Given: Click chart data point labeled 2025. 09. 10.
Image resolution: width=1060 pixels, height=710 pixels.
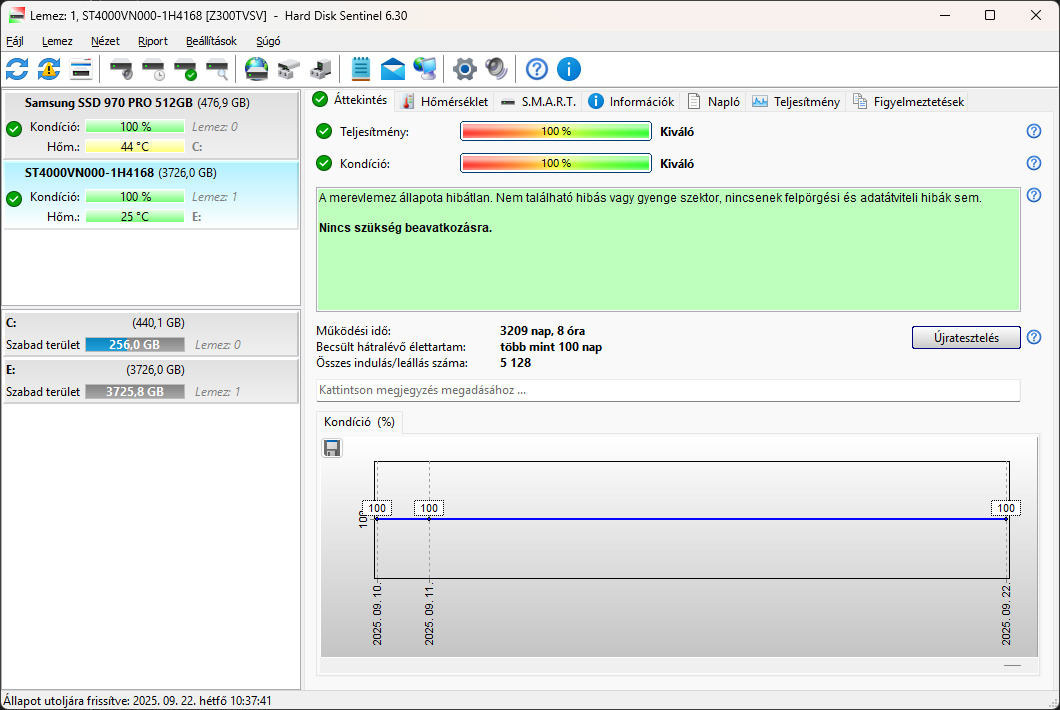Looking at the screenshot, I should click(x=377, y=519).
